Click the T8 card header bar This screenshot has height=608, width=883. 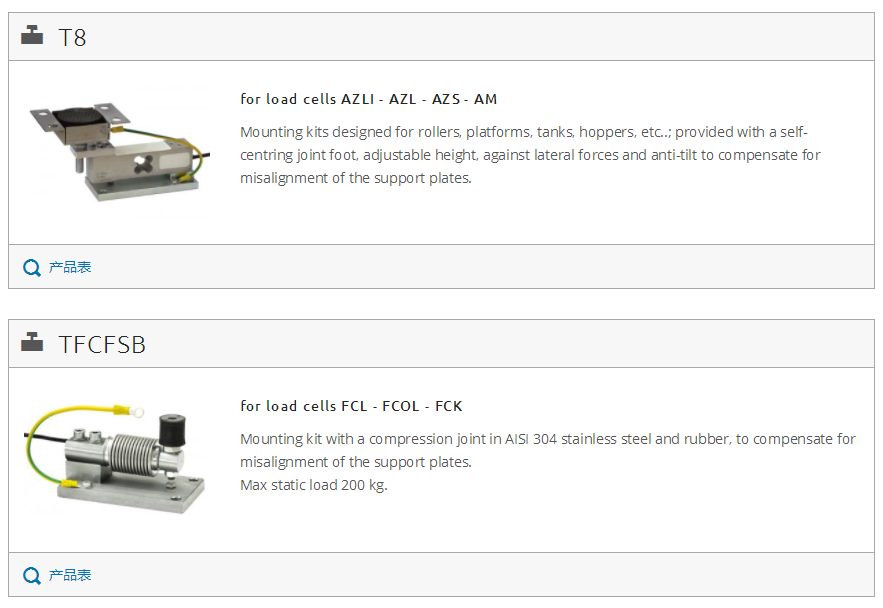pyautogui.click(x=442, y=37)
